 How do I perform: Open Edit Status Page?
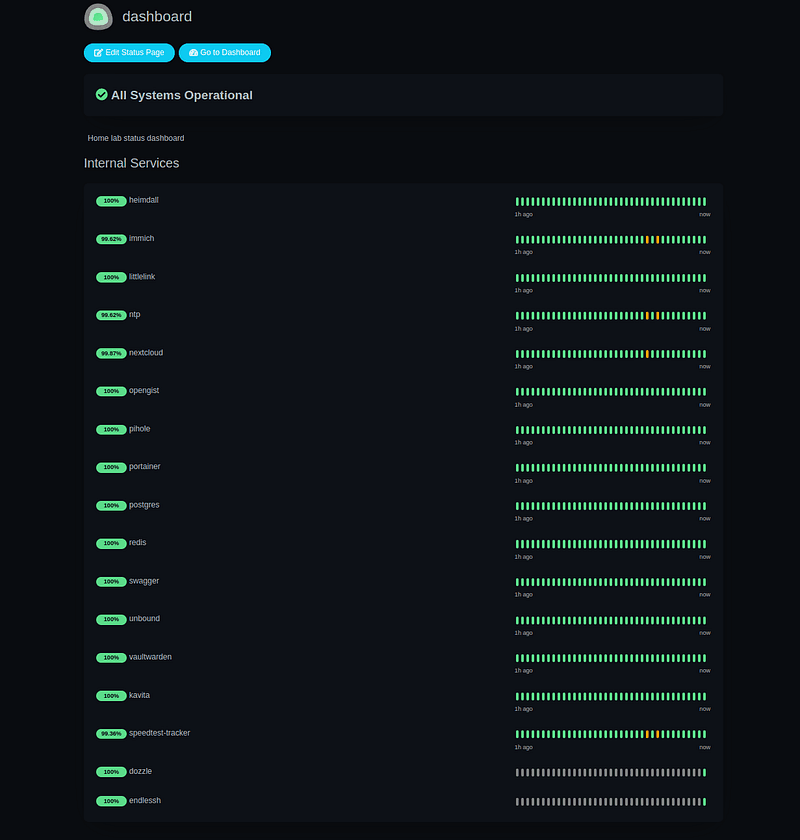point(129,53)
